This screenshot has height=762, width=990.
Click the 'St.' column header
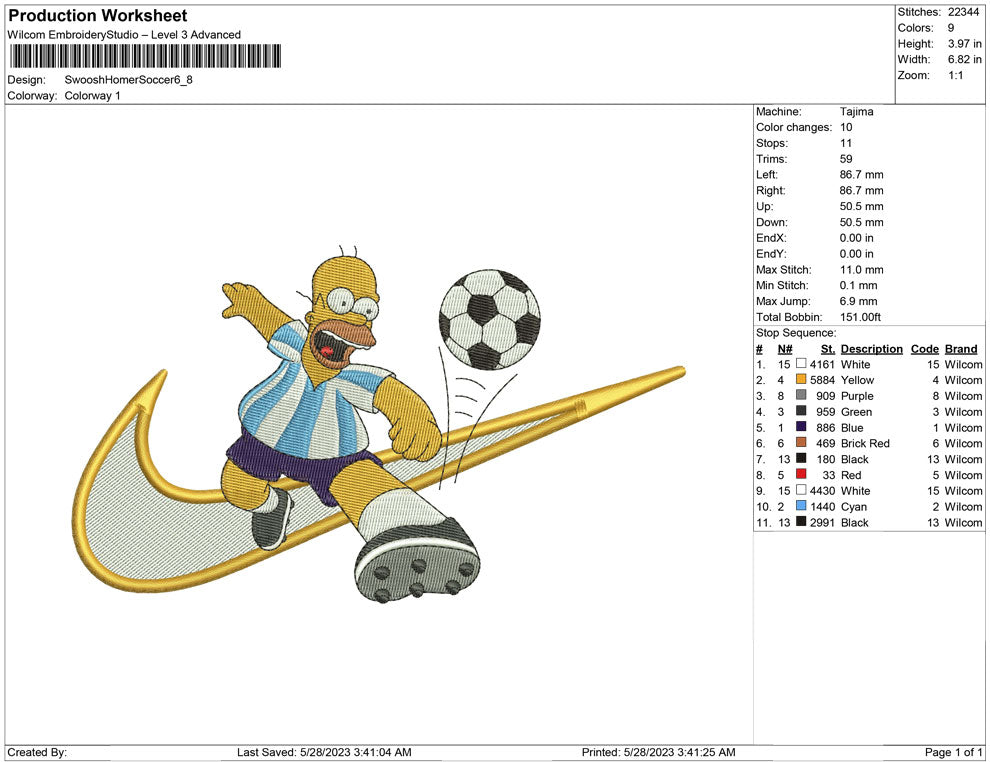(828, 349)
